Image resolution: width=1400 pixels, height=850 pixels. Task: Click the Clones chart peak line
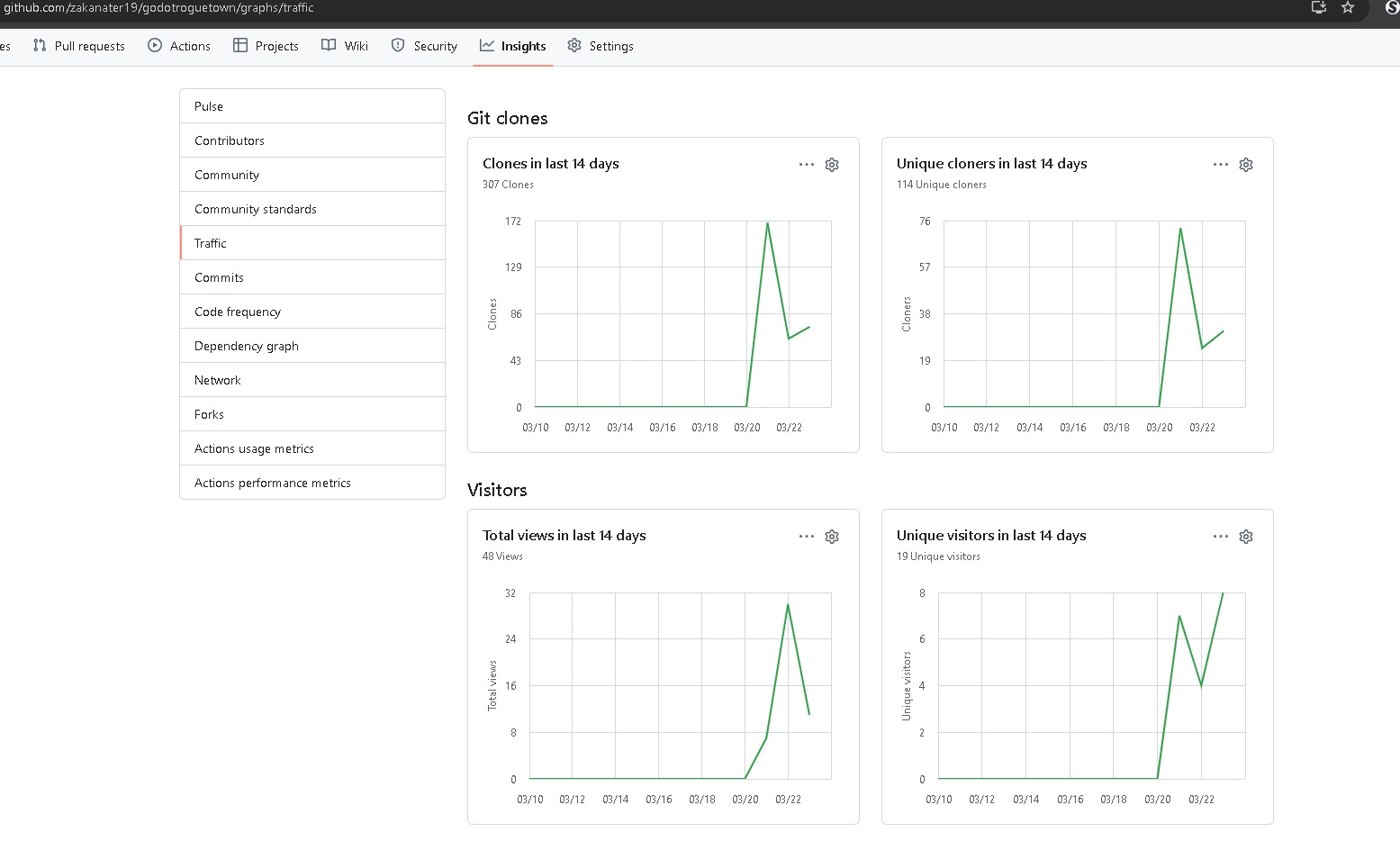pos(767,223)
